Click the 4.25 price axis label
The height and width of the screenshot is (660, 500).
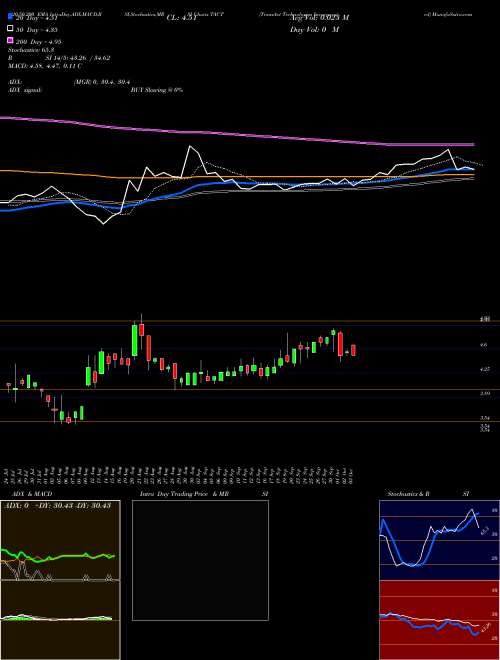pyautogui.click(x=484, y=369)
